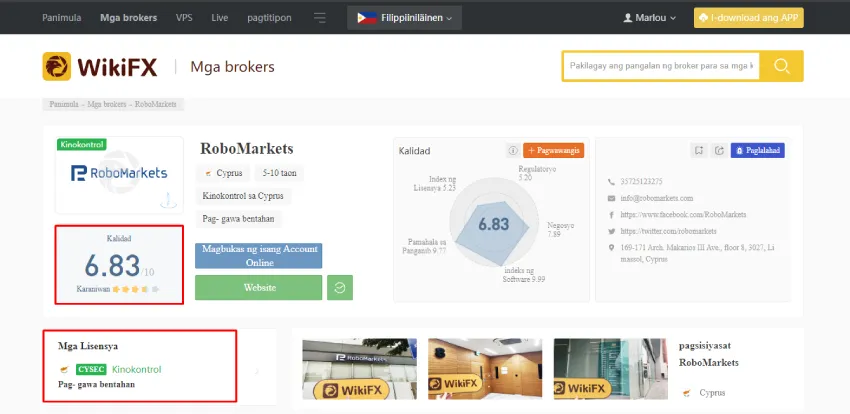Viewport: 850px width, 414px height.
Task: Open Mga brokers in top navigation
Action: (128, 18)
